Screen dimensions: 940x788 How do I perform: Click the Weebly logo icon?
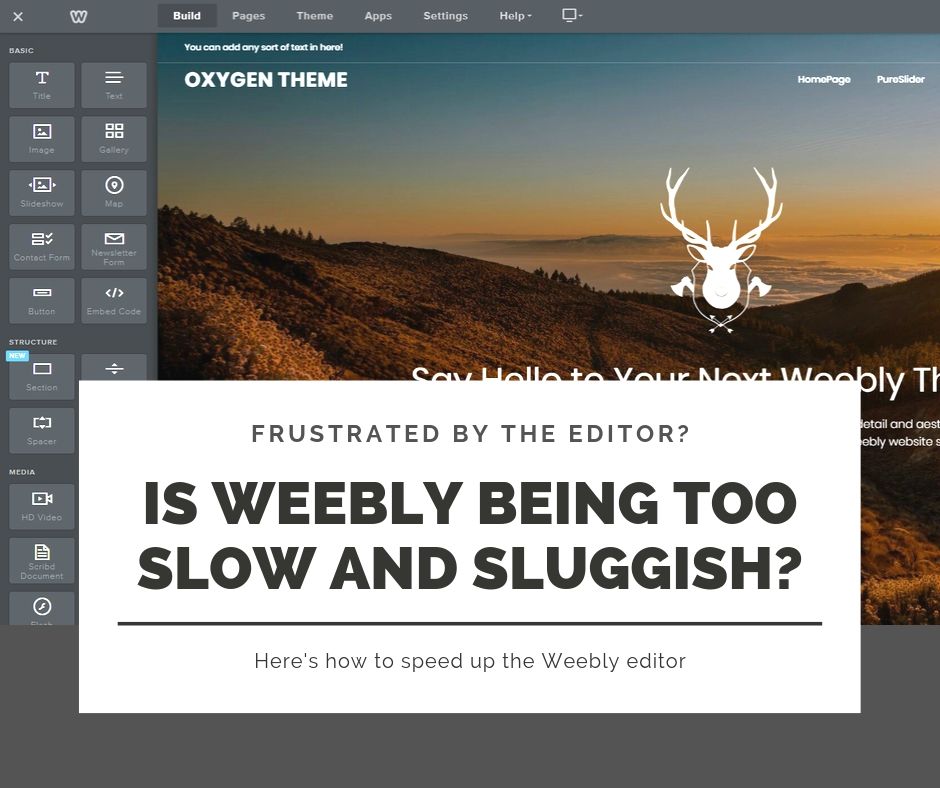point(79,16)
